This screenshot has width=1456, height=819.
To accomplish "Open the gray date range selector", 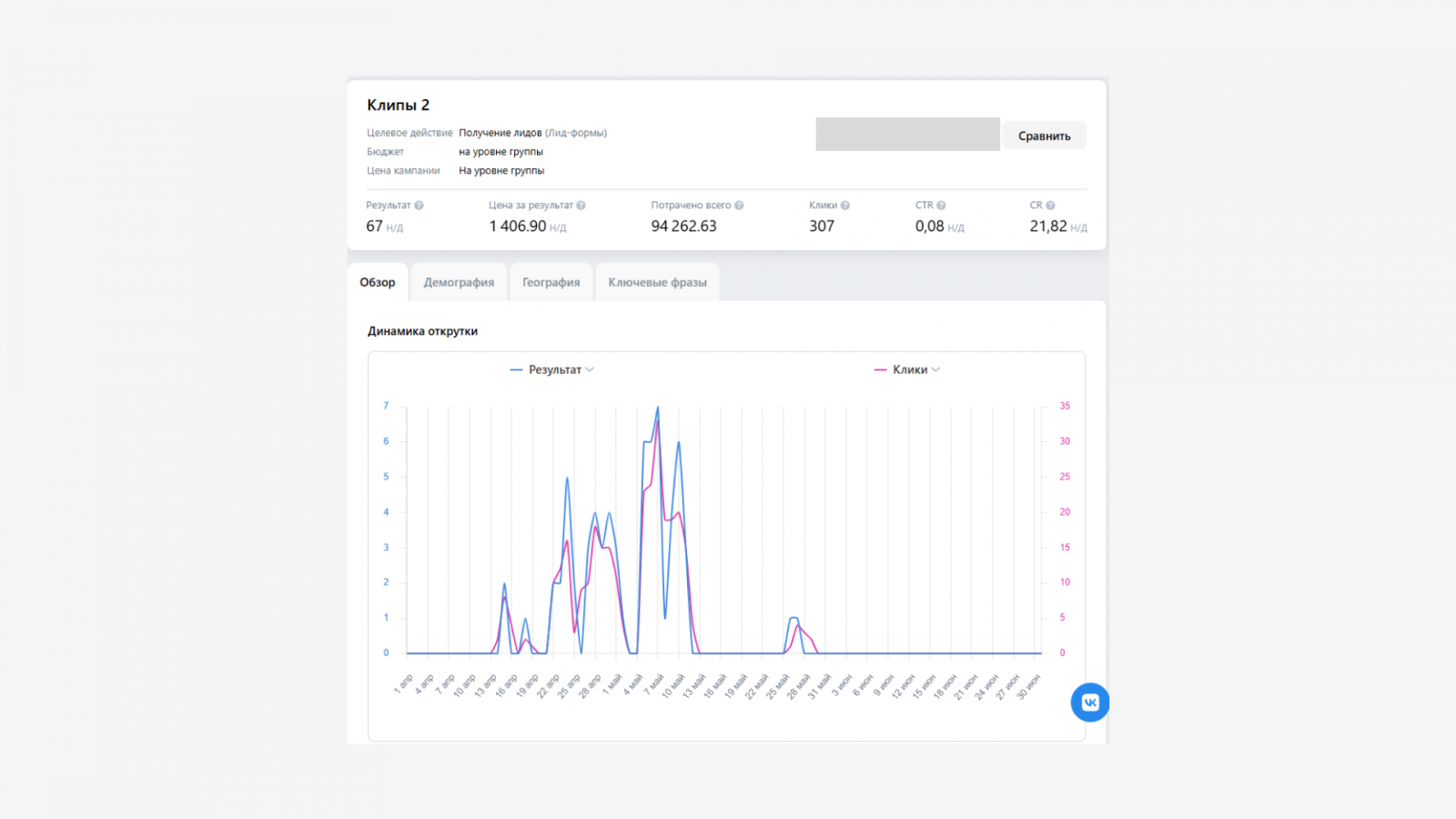I will pos(907,135).
